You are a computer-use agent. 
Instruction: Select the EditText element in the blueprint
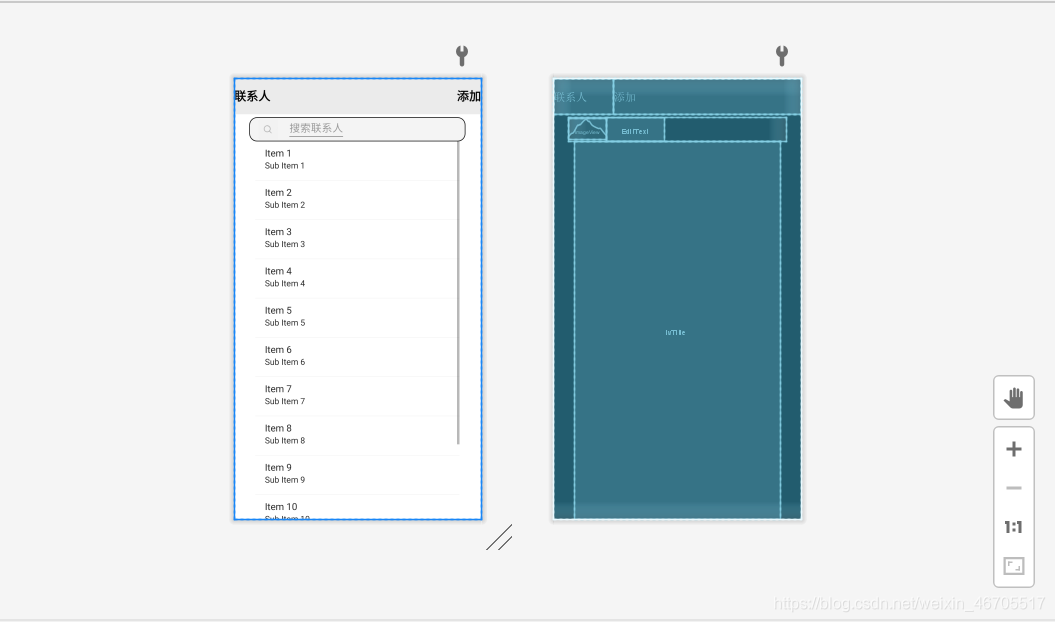pyautogui.click(x=635, y=129)
